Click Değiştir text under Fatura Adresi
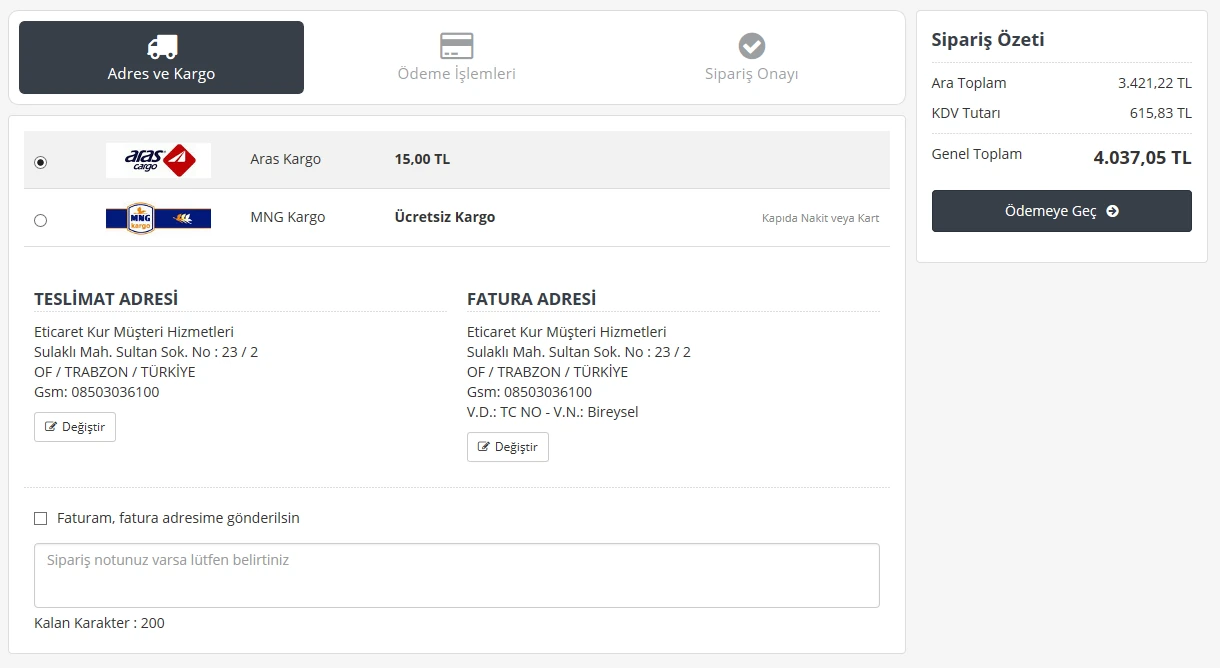The width and height of the screenshot is (1220, 668). [x=516, y=447]
